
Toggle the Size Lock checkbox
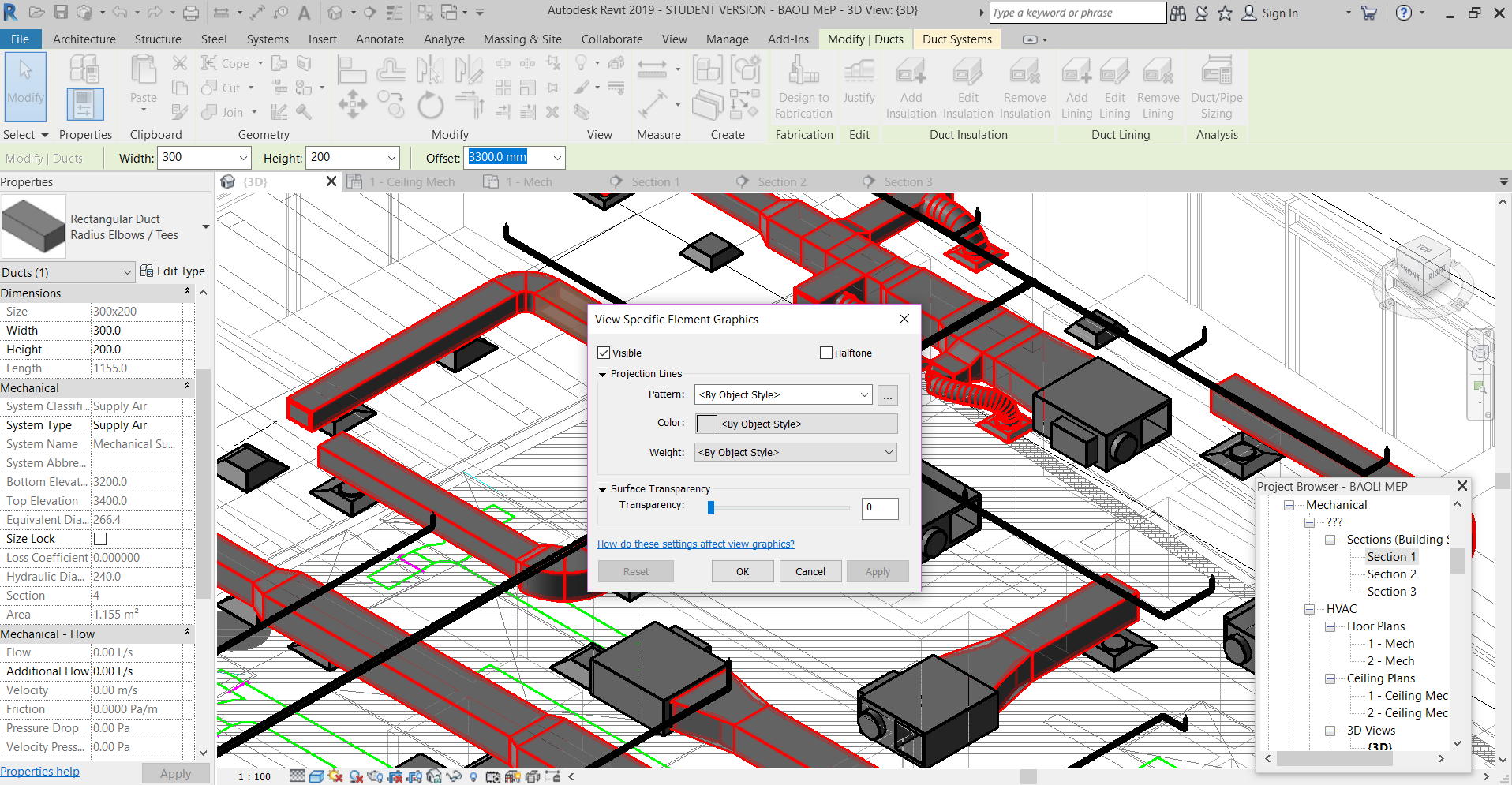coord(99,538)
